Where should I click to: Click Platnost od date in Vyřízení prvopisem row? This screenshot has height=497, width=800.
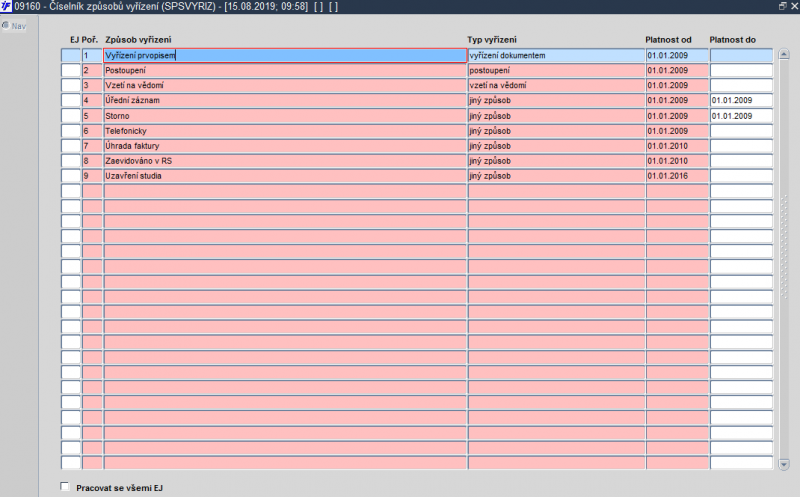pos(678,56)
